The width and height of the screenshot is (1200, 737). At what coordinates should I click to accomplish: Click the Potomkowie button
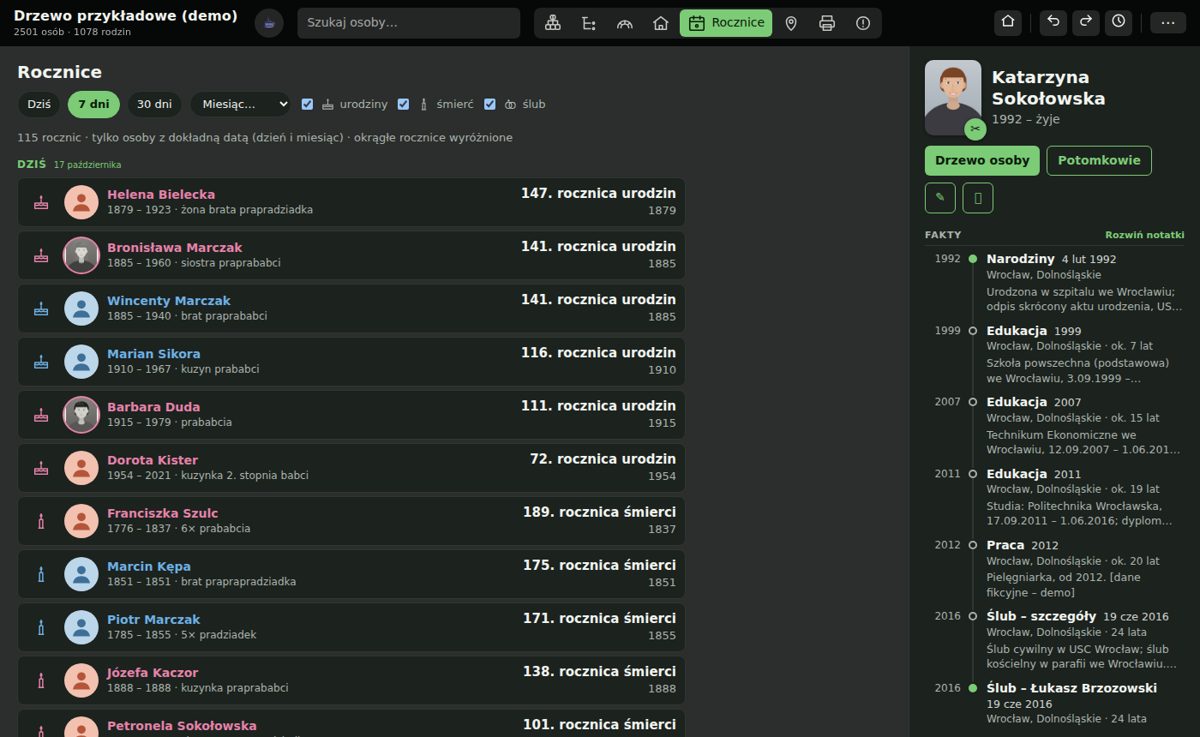(x=1099, y=161)
